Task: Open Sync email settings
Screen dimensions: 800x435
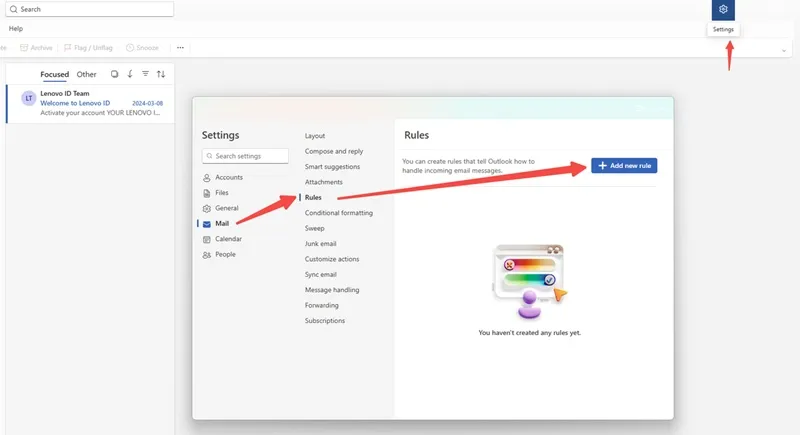Action: point(320,274)
